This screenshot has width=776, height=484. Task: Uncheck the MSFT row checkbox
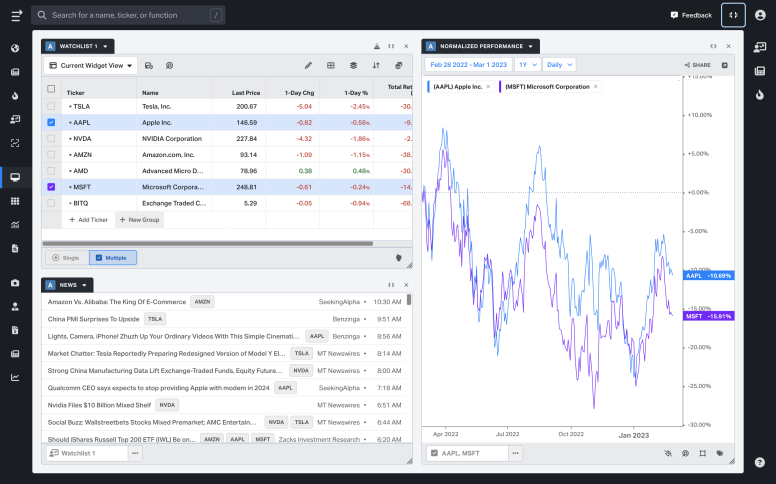(x=52, y=186)
